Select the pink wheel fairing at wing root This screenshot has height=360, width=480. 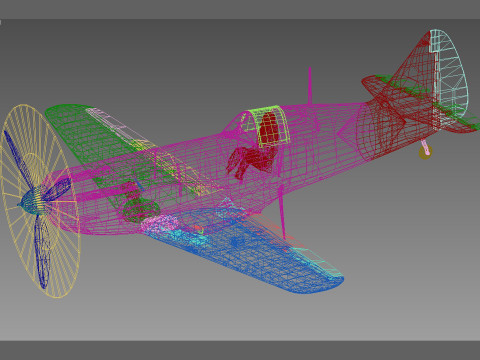160,224
